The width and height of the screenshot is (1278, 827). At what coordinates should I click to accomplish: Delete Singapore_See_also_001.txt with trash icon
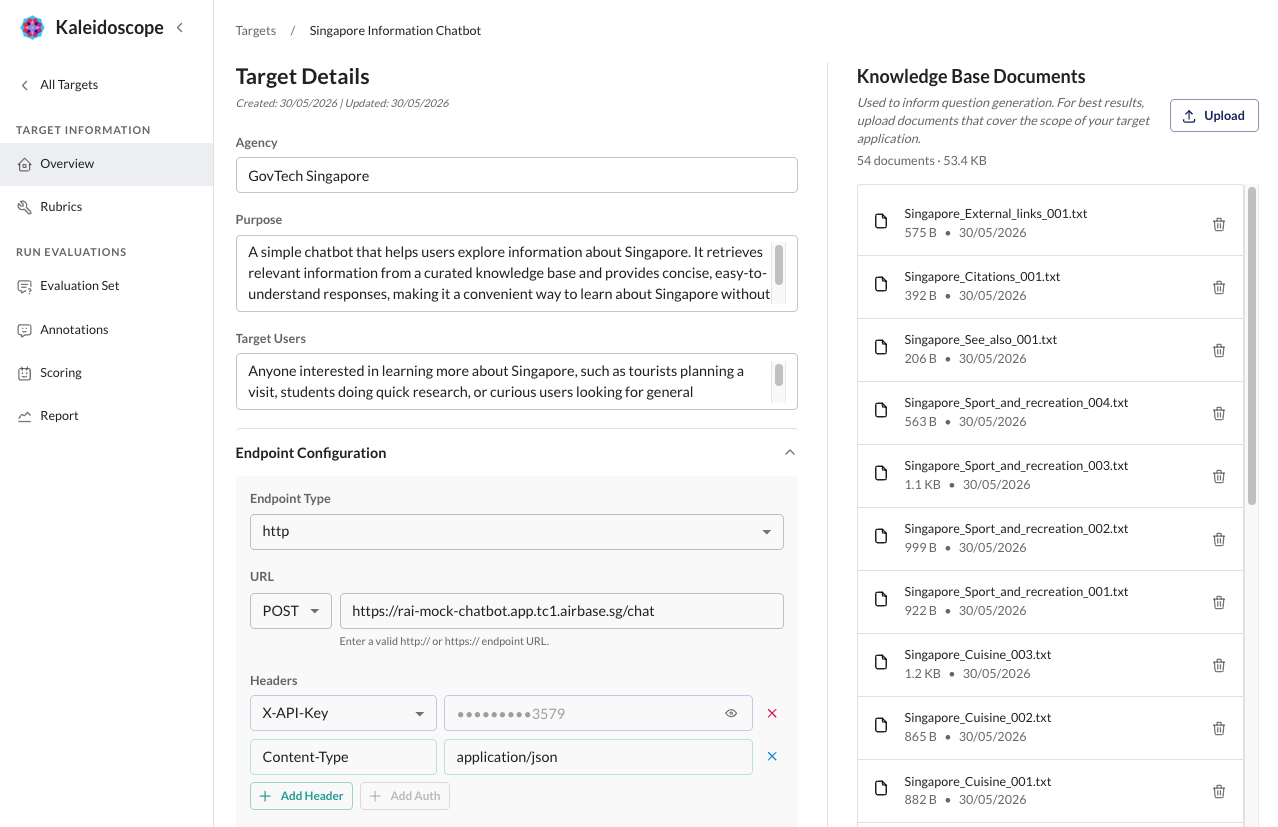pyautogui.click(x=1219, y=350)
